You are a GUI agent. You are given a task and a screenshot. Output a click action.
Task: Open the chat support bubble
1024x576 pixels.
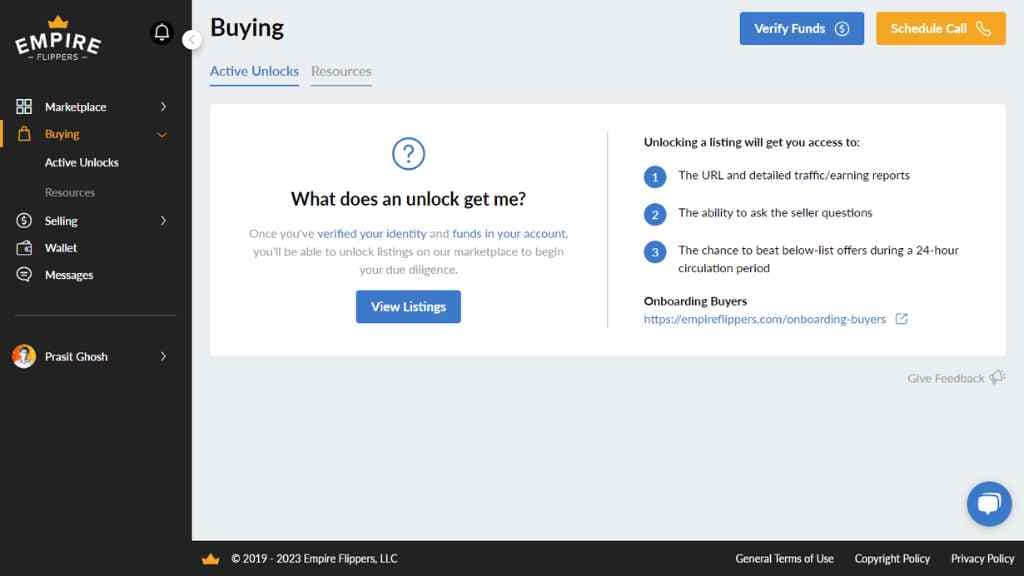(989, 504)
